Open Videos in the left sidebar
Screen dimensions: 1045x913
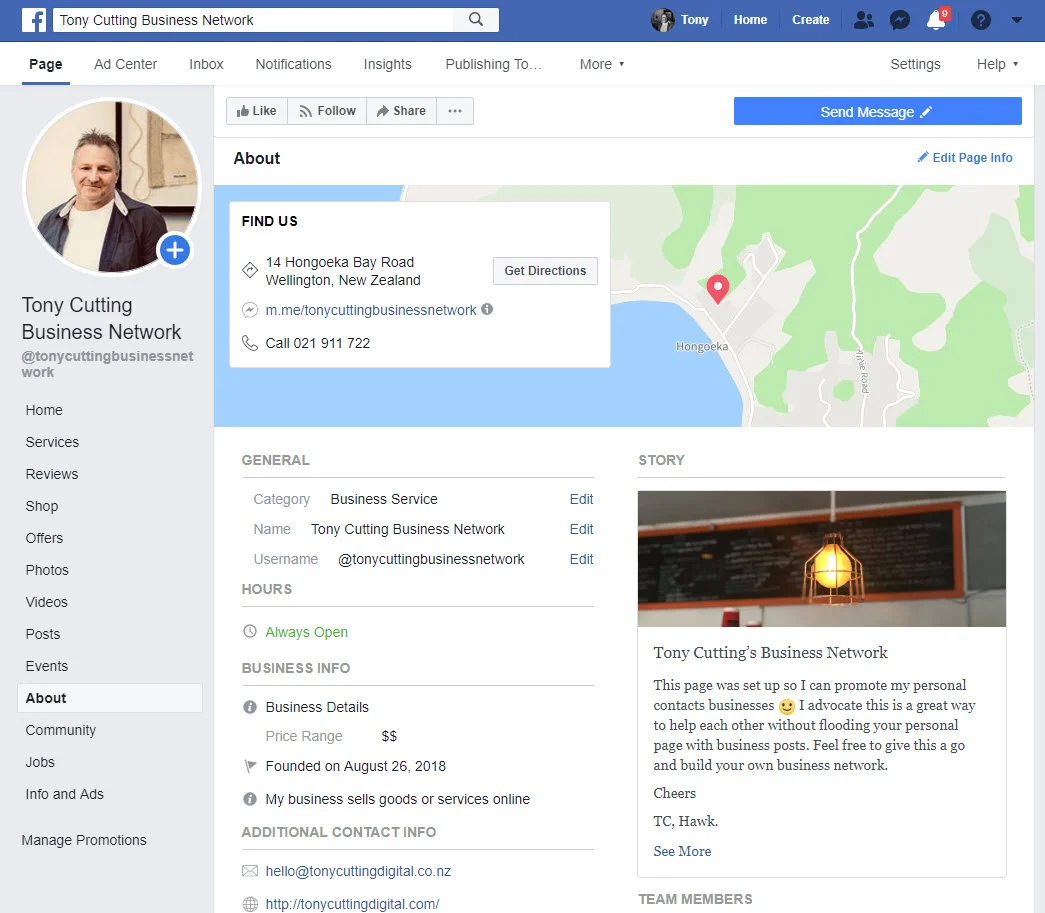click(47, 602)
